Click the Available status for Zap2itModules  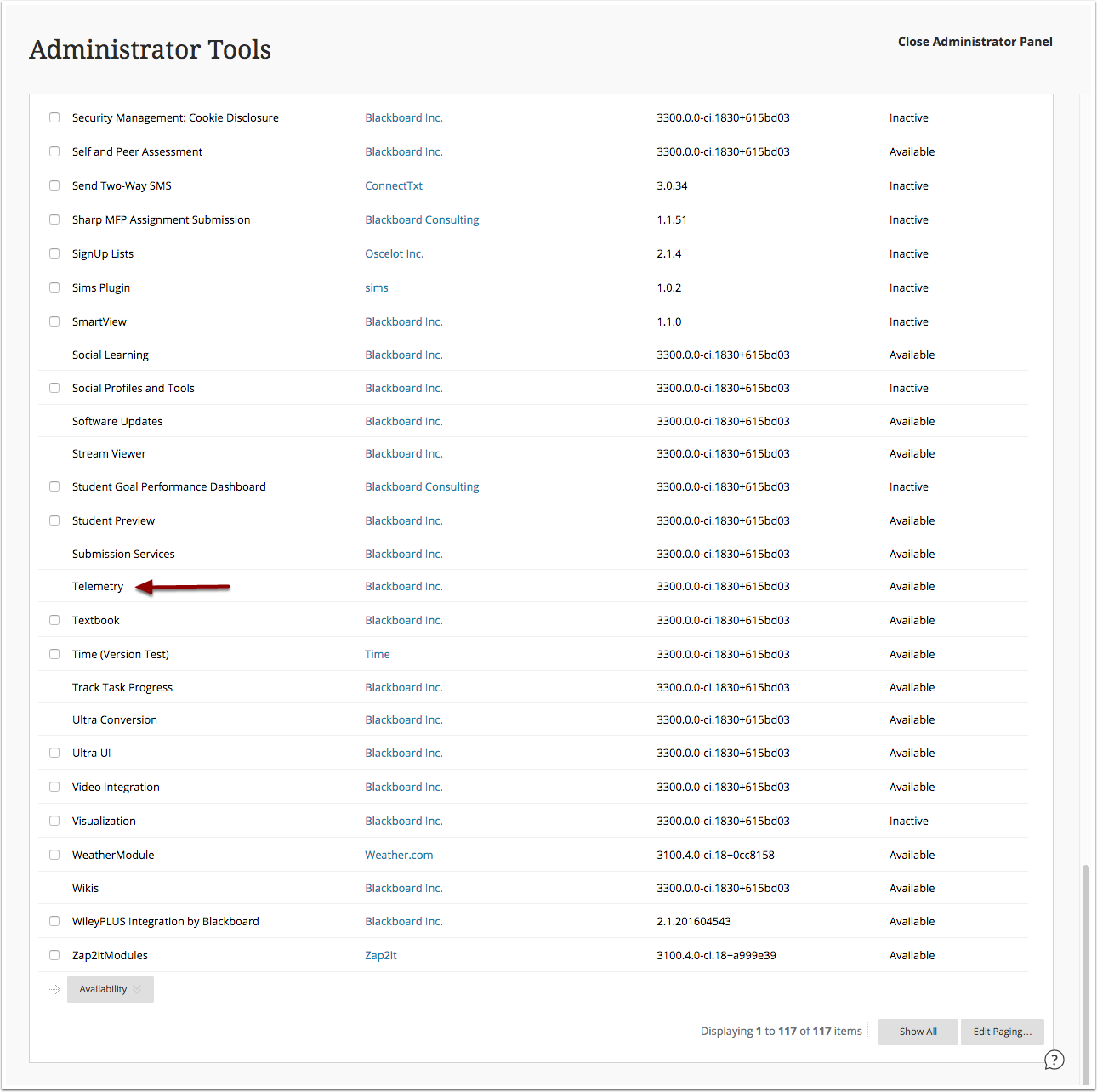pyautogui.click(x=912, y=955)
